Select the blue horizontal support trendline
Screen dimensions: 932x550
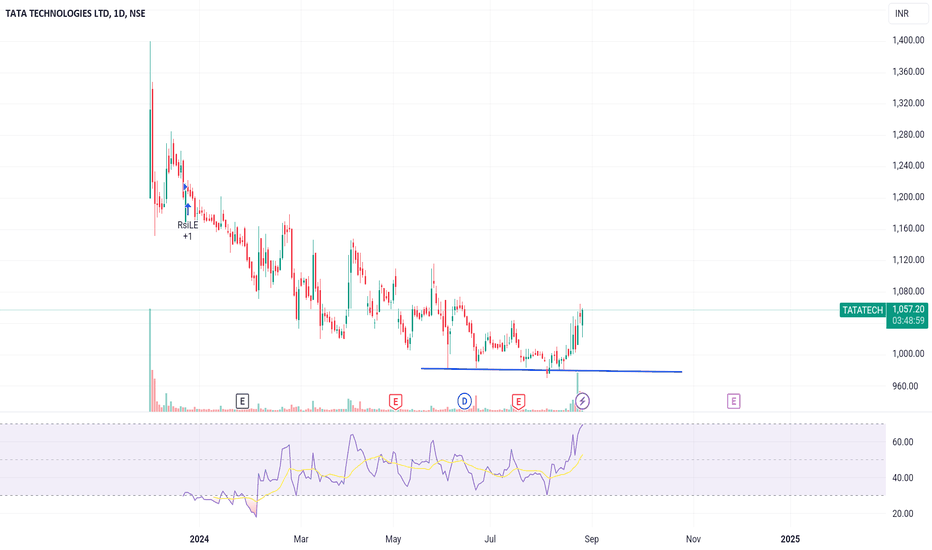point(552,370)
